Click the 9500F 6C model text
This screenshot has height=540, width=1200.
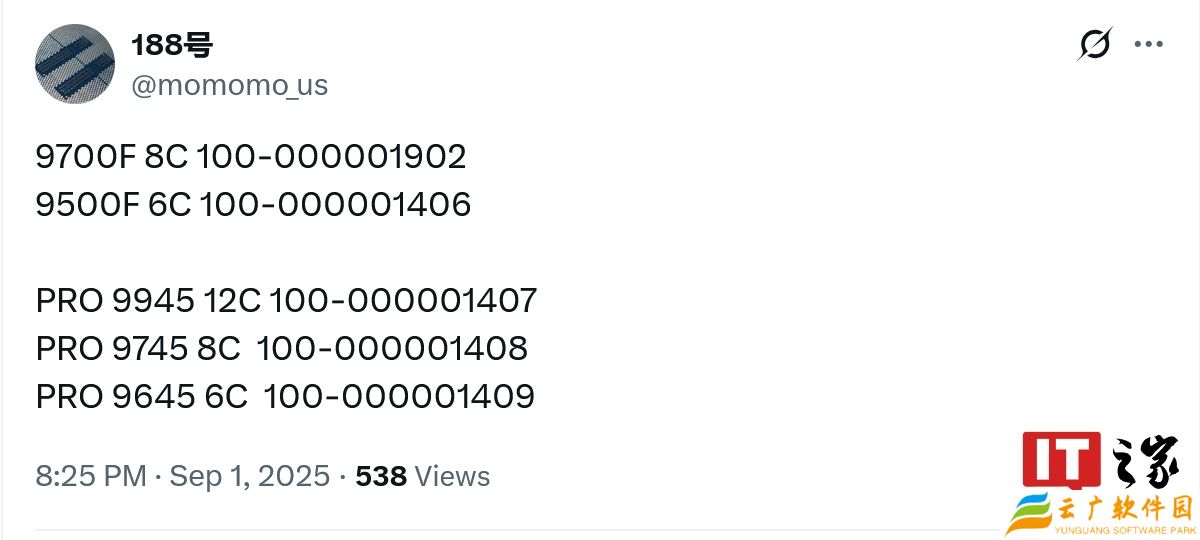click(114, 205)
